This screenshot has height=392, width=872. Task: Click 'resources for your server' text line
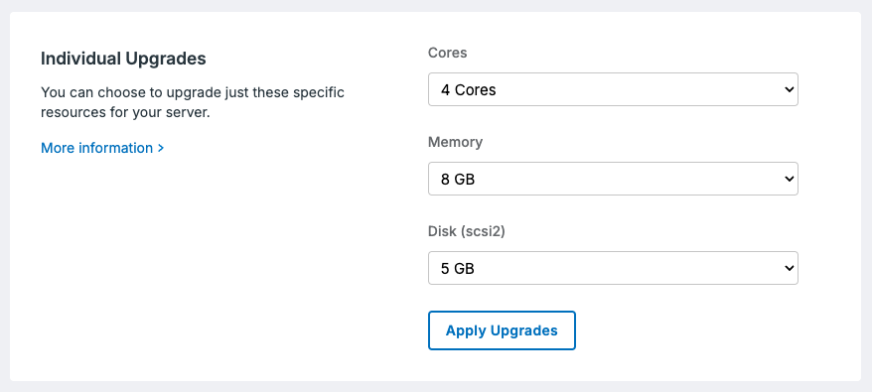pos(125,113)
